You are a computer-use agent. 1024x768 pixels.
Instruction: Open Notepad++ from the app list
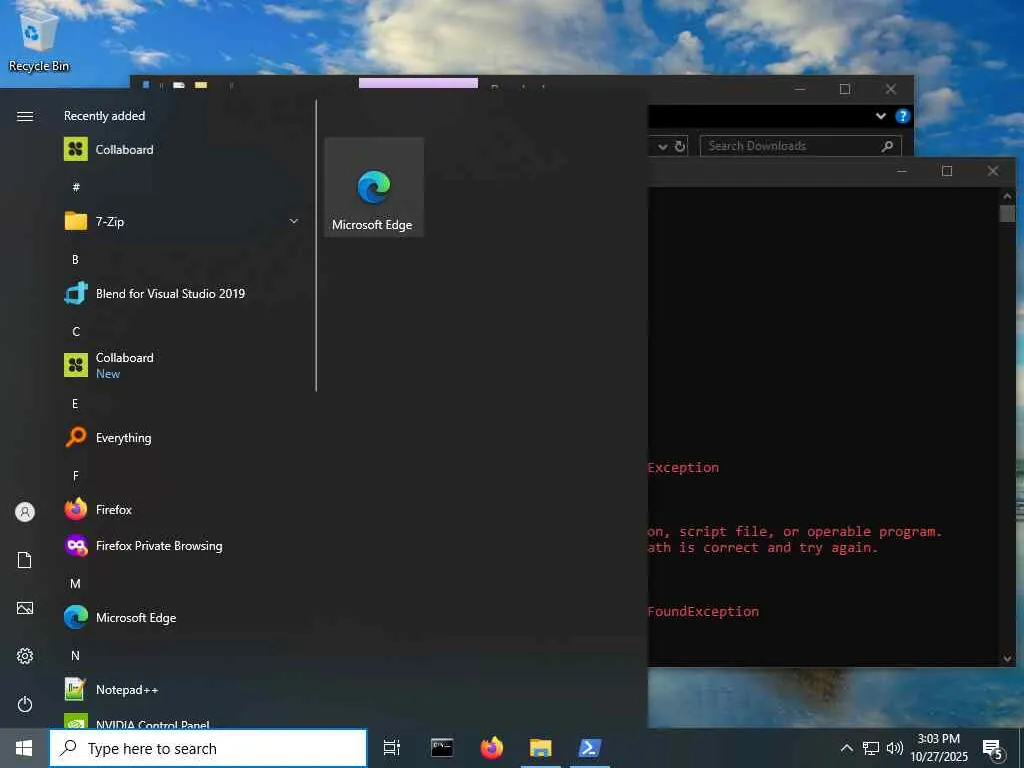click(183, 690)
